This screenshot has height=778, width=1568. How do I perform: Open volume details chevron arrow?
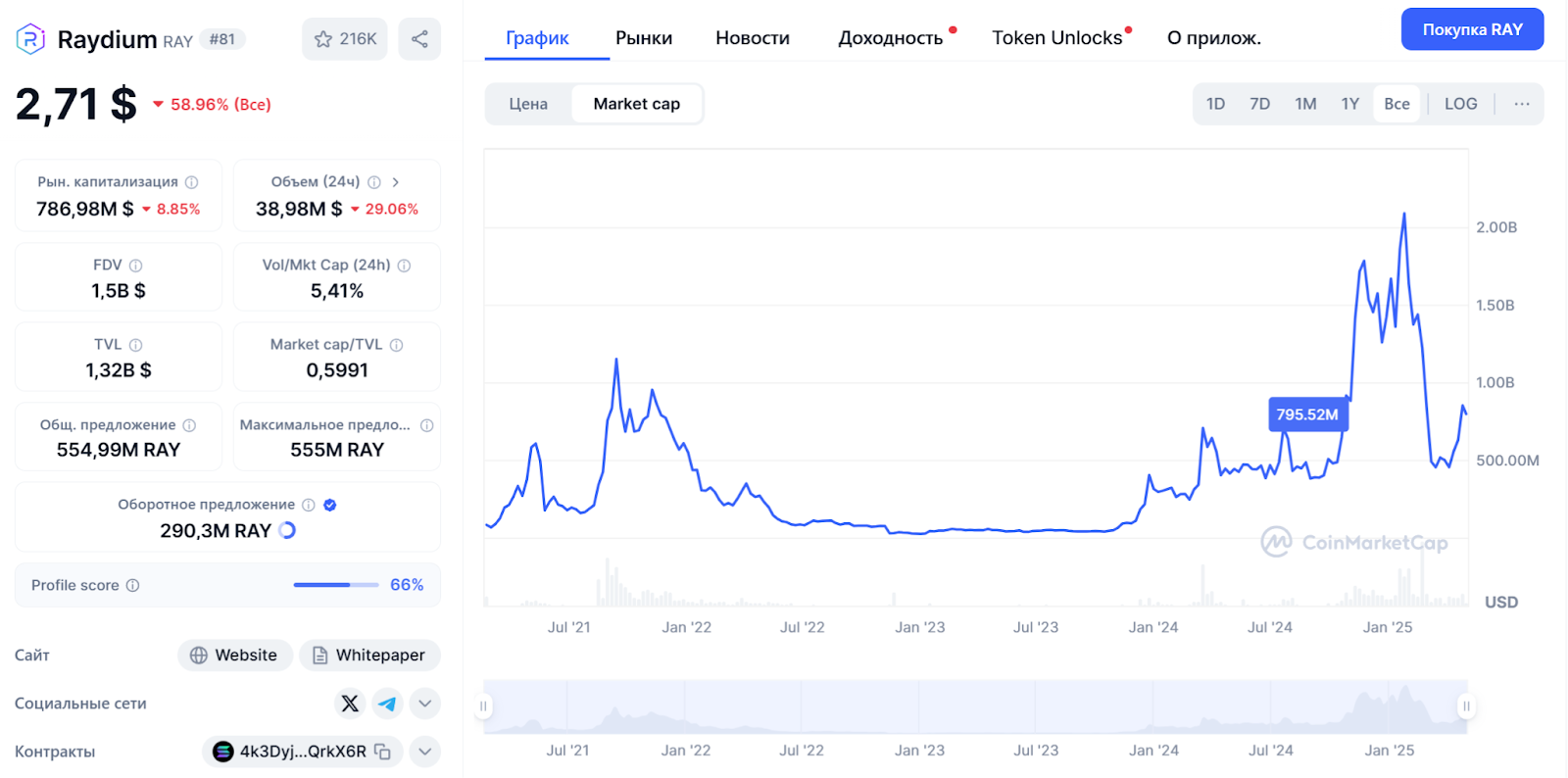coord(396,182)
